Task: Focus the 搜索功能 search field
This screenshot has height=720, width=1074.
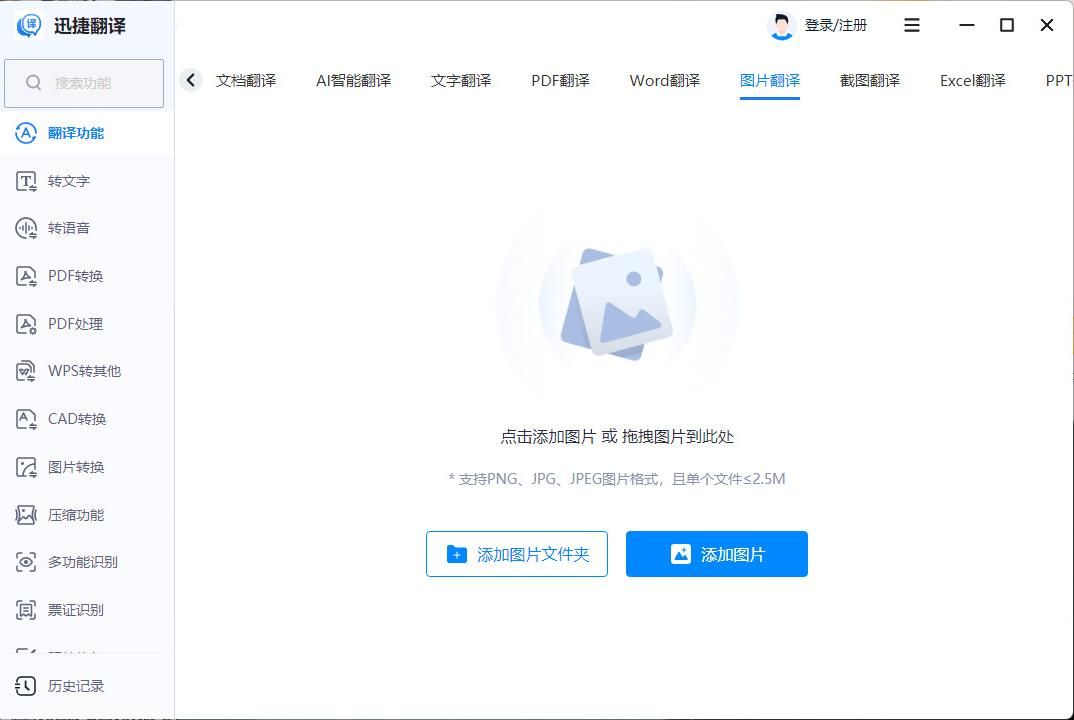Action: point(84,83)
